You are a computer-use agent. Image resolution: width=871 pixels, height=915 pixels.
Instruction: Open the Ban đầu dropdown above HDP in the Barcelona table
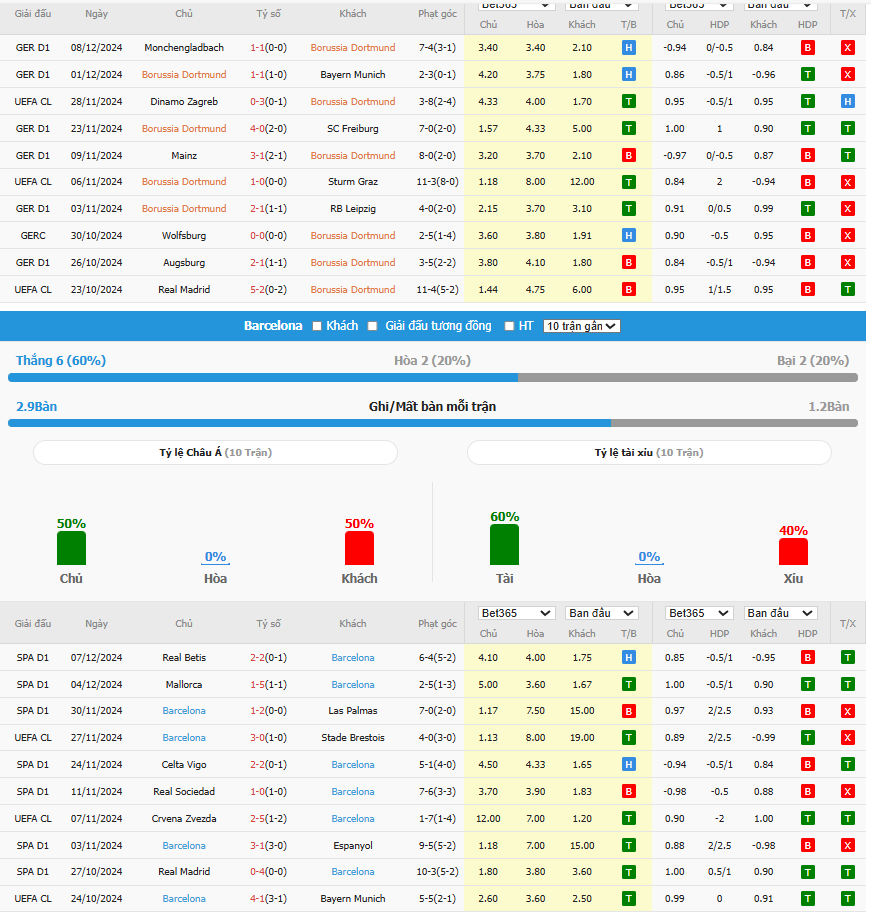(780, 613)
